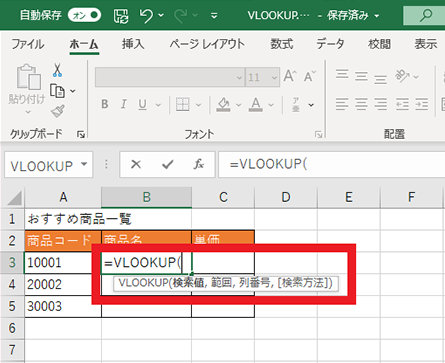
Task: Click the Format Painter brush icon
Action: (x=58, y=111)
